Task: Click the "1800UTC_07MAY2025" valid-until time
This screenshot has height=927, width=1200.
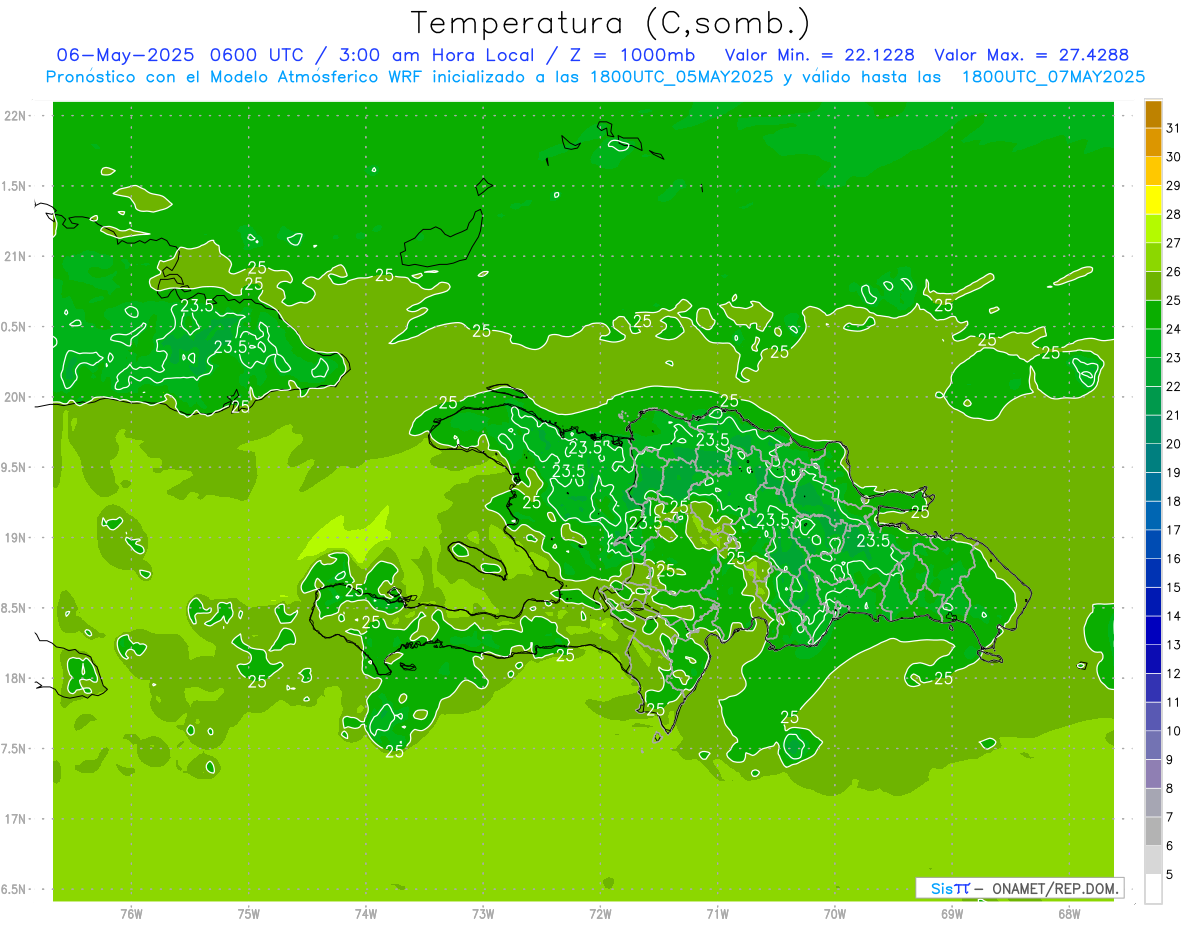Action: 1053,77
